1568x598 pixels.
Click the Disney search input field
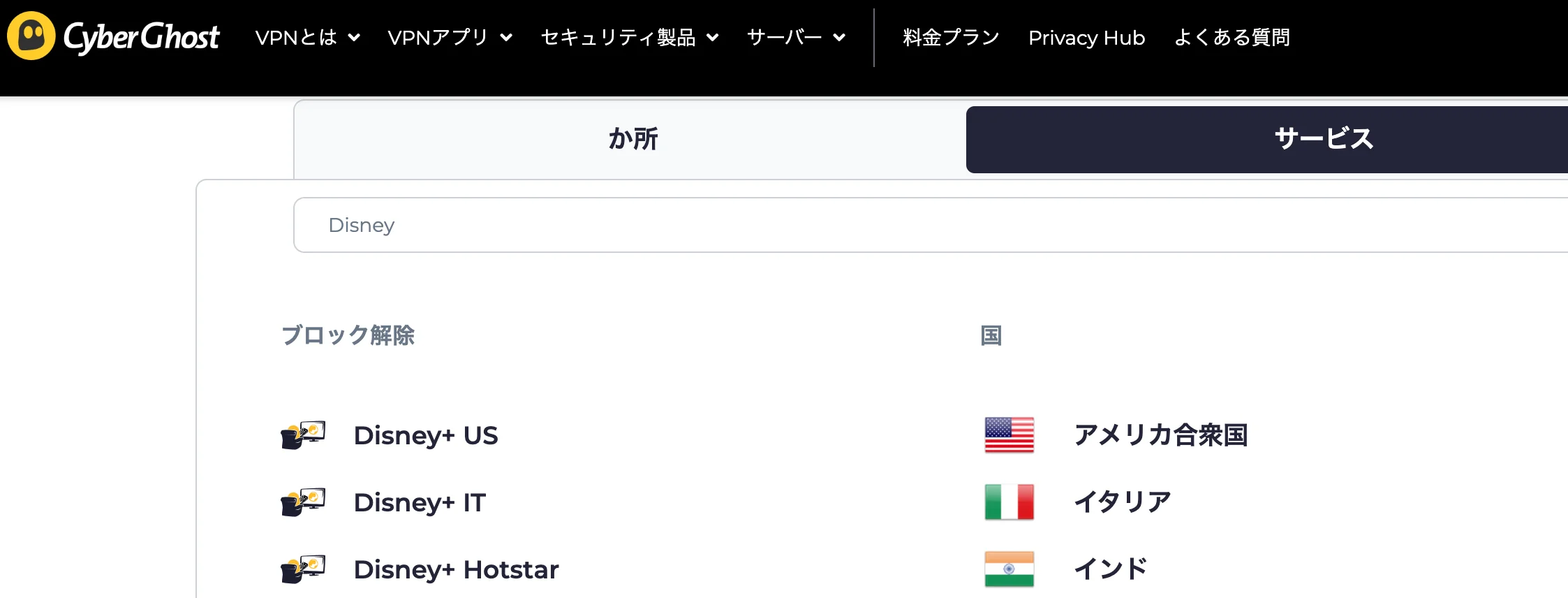908,225
